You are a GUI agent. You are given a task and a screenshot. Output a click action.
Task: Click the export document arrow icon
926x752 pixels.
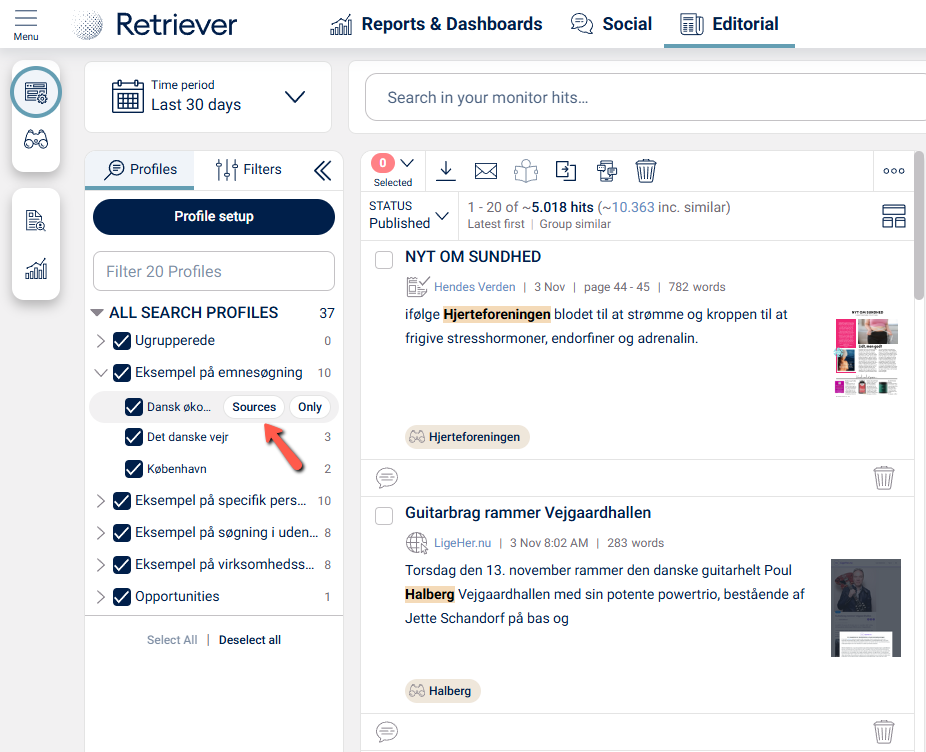tap(566, 171)
